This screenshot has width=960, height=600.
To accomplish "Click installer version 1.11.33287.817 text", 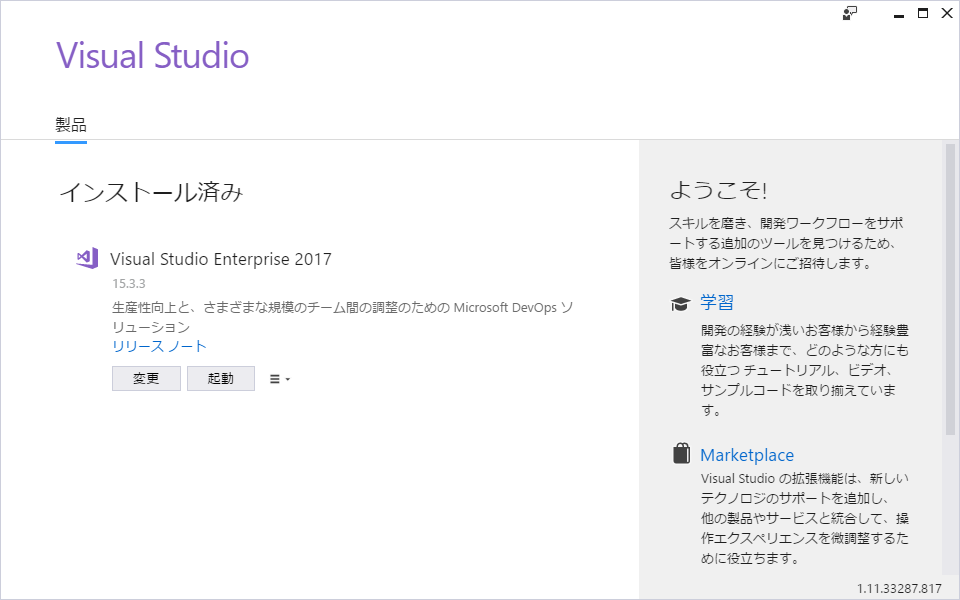I will click(899, 588).
